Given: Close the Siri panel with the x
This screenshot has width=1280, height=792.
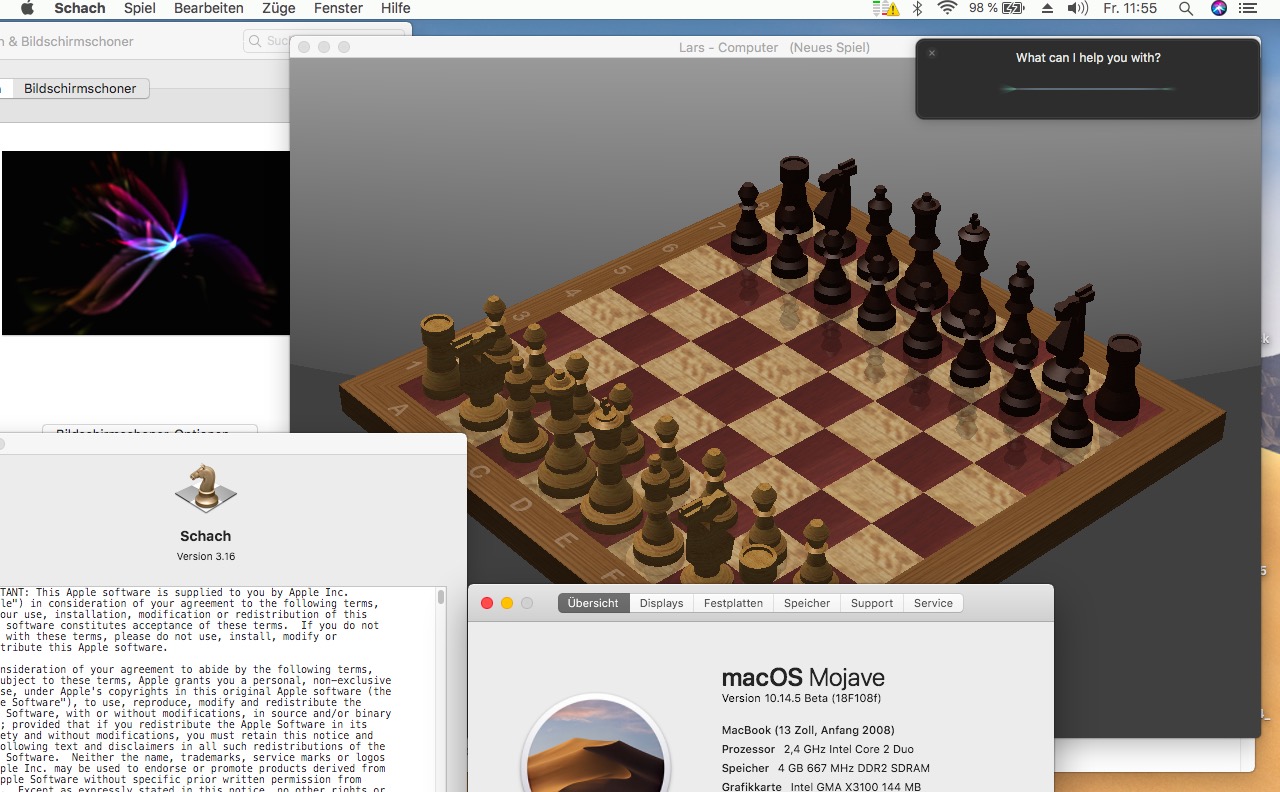Looking at the screenshot, I should 932,53.
